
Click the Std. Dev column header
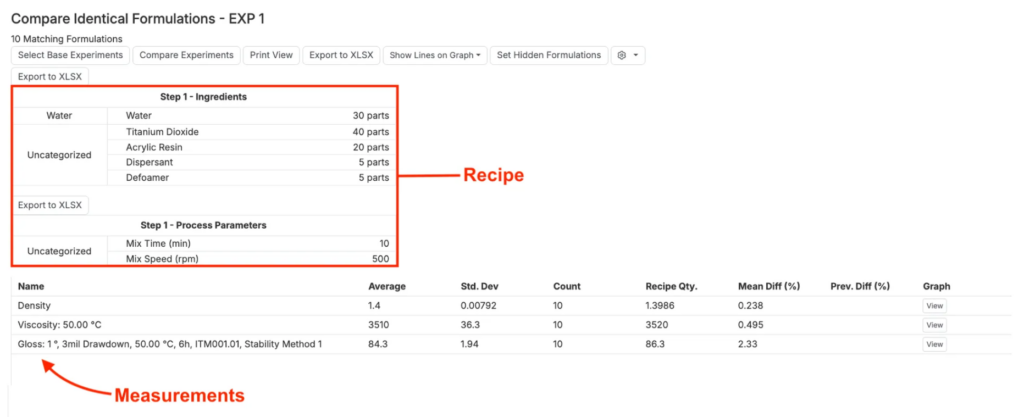tap(479, 286)
